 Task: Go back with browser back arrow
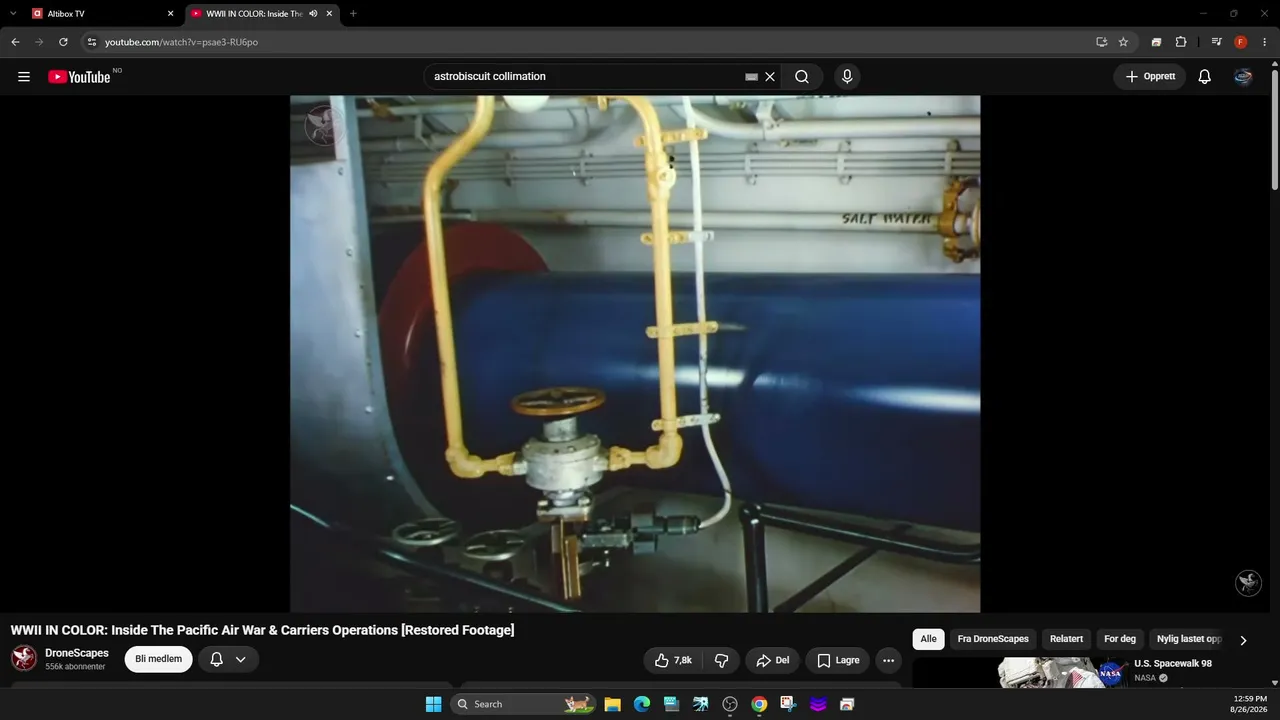tap(15, 42)
